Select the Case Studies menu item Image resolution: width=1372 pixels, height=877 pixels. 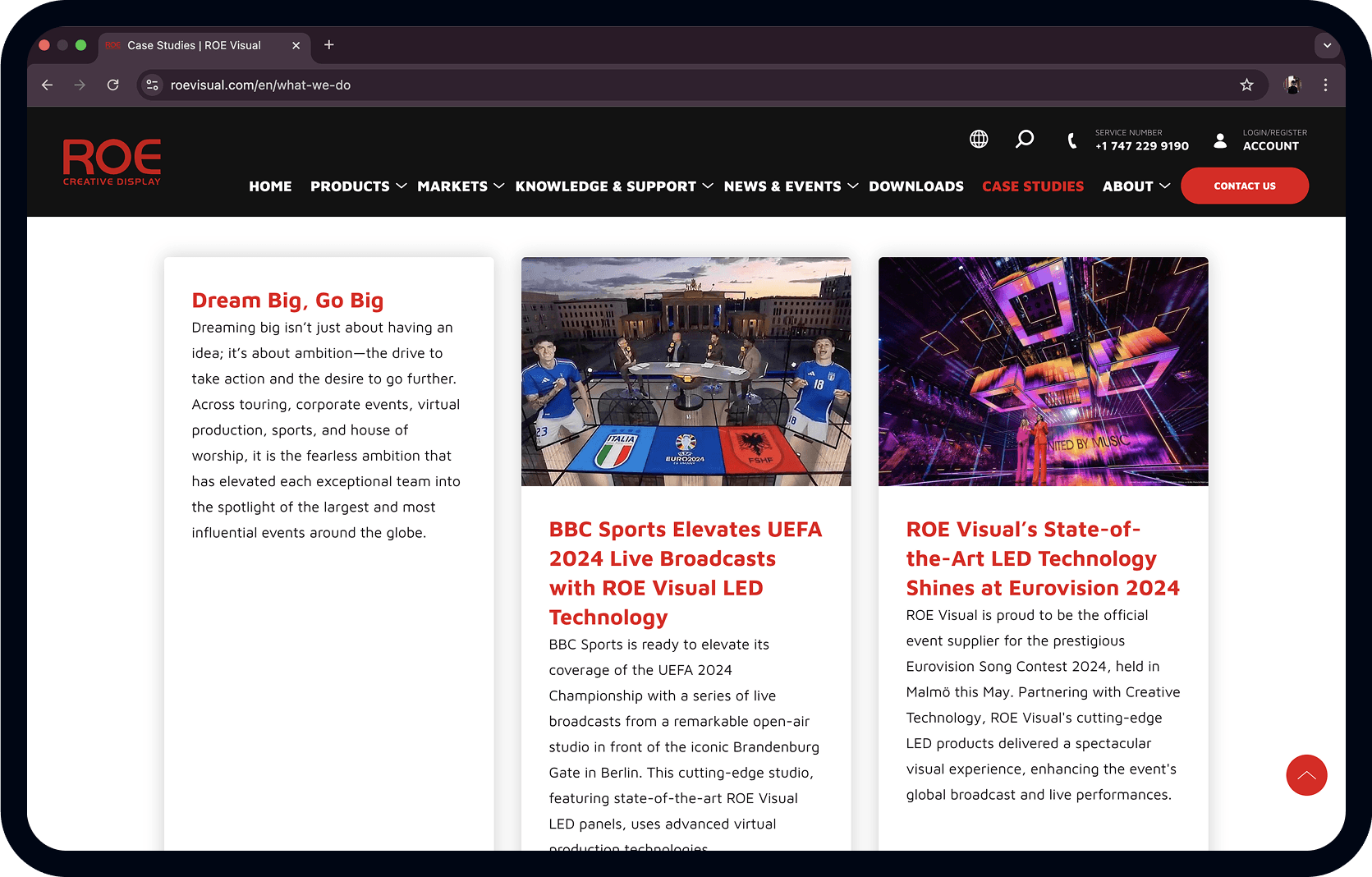[x=1033, y=186]
